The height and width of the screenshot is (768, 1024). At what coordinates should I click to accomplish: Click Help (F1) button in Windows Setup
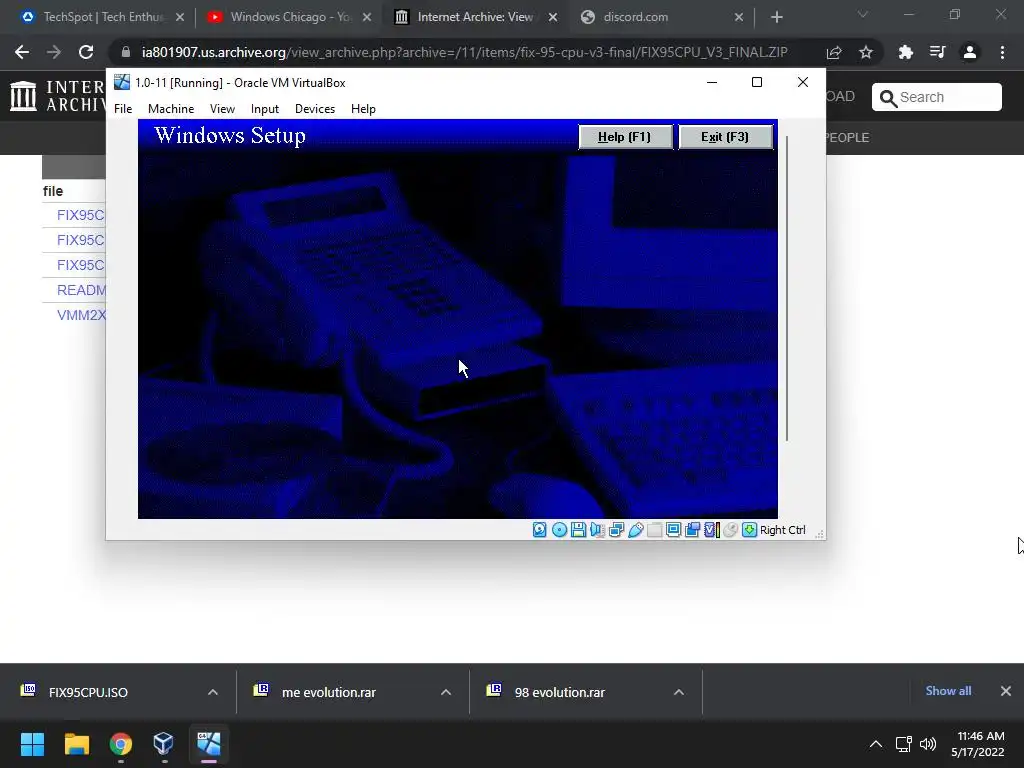(x=625, y=136)
